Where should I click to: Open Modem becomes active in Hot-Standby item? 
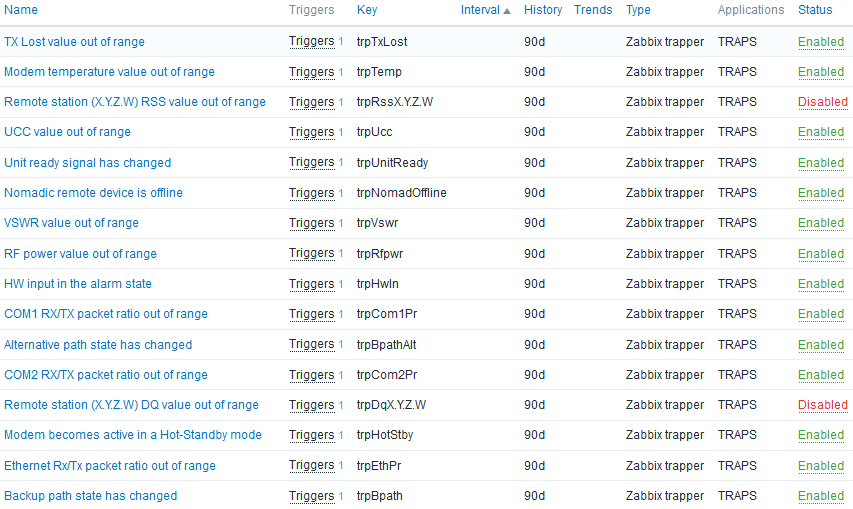point(133,434)
